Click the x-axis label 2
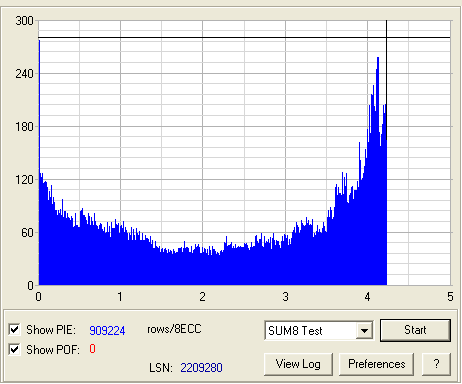Image resolution: width=462 pixels, height=384 pixels. [x=202, y=296]
